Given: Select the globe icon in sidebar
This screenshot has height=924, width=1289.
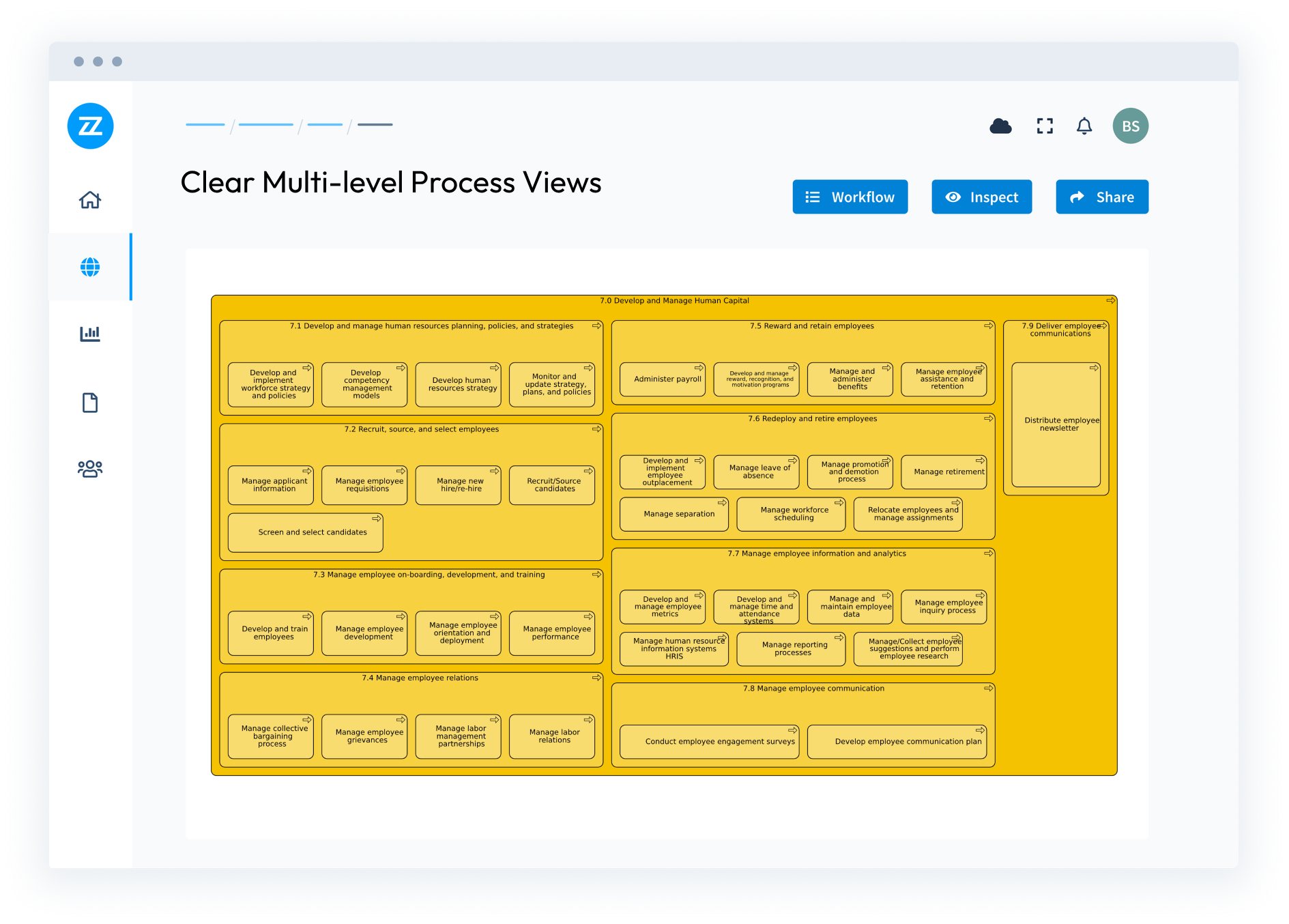Looking at the screenshot, I should [x=90, y=267].
